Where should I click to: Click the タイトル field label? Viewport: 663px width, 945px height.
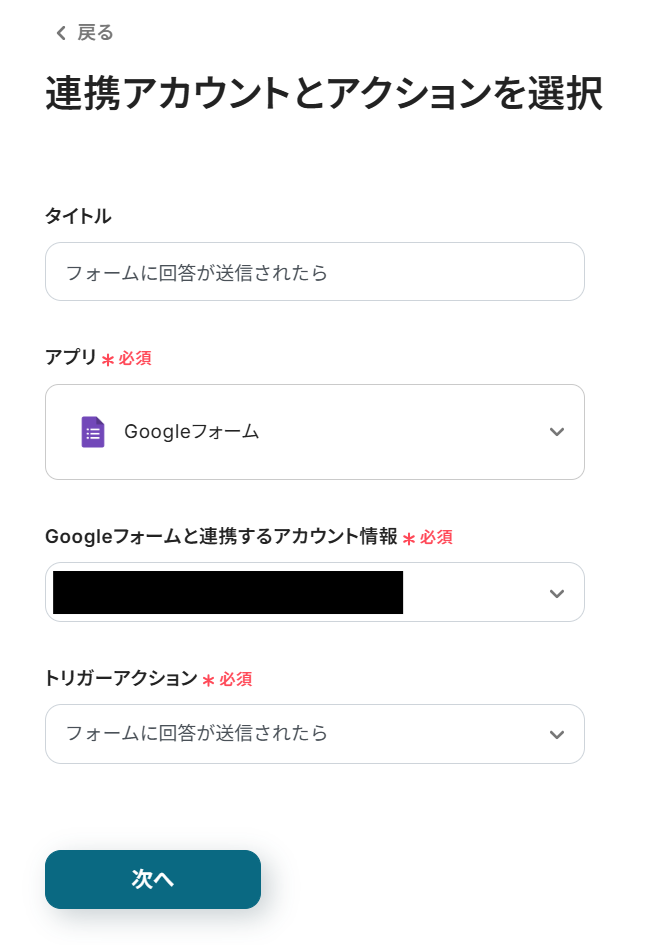(78, 216)
